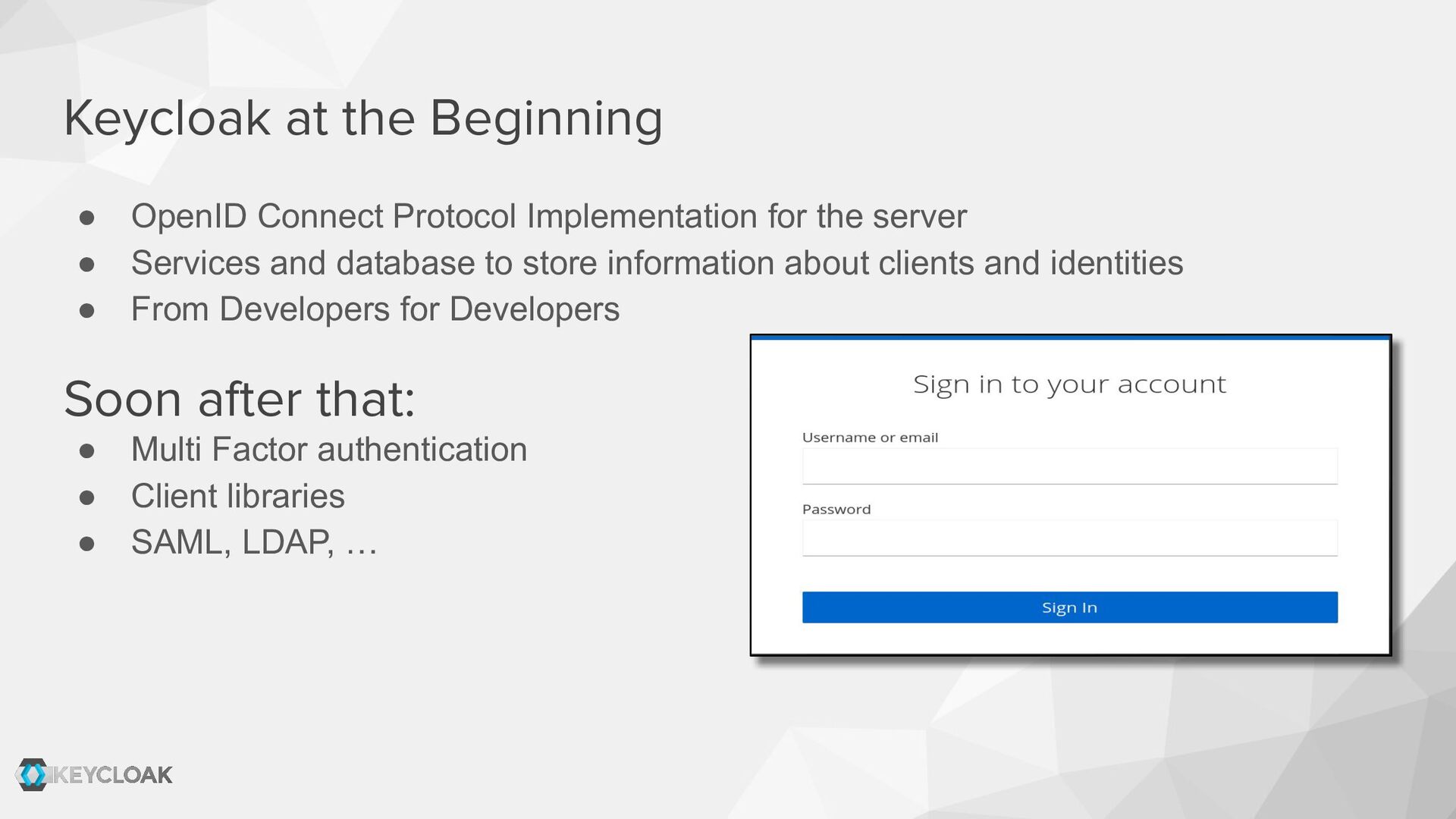The height and width of the screenshot is (819, 1456).
Task: Click the Client libraries bullet
Action: (237, 496)
